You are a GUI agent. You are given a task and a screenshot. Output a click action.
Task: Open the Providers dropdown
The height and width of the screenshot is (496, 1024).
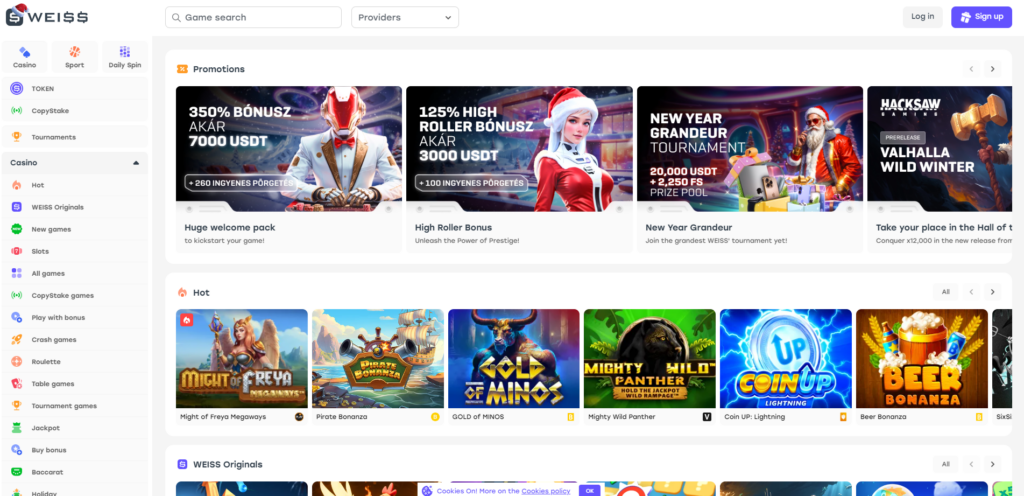click(405, 18)
